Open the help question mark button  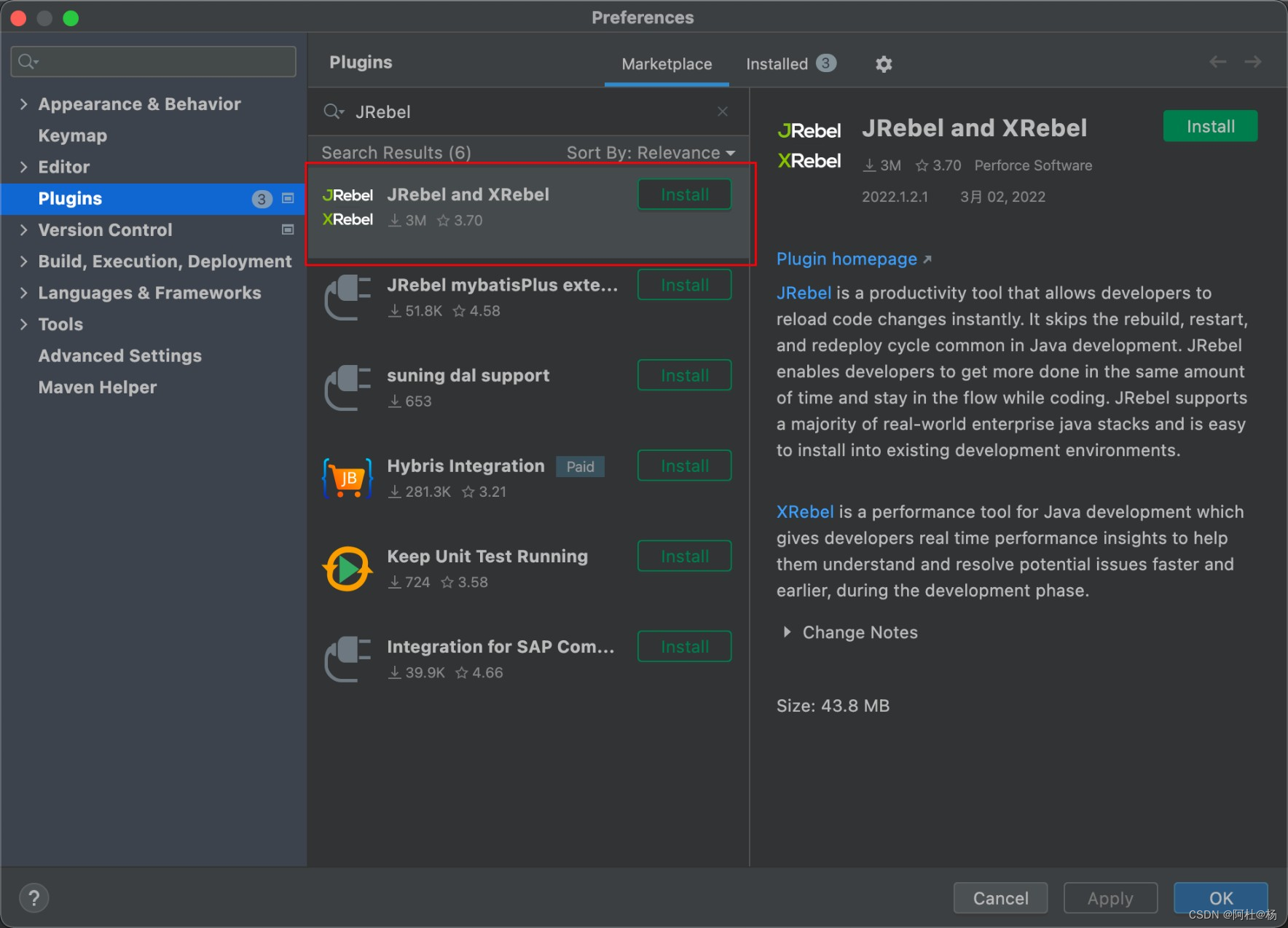pos(34,898)
